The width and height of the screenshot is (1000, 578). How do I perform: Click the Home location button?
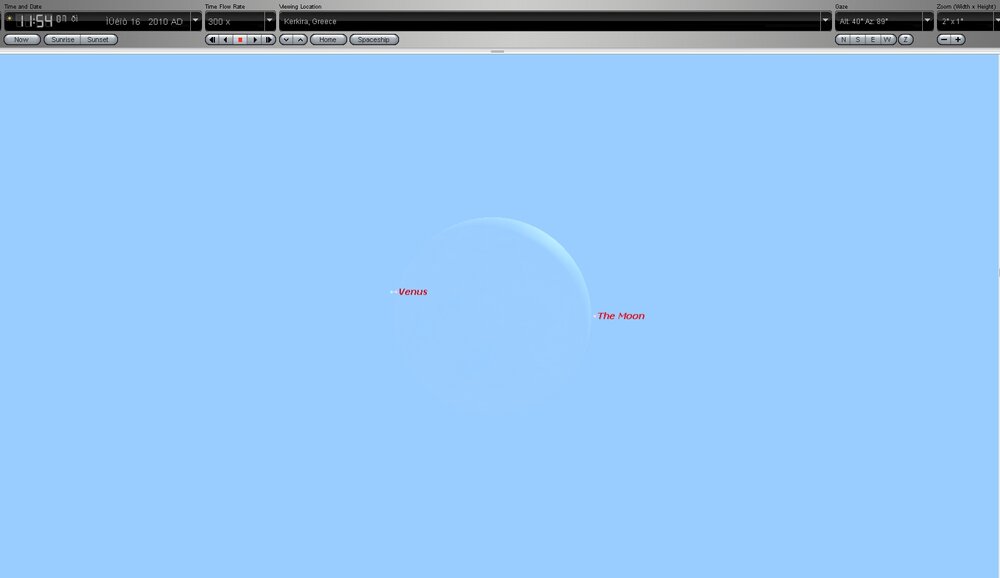[328, 40]
